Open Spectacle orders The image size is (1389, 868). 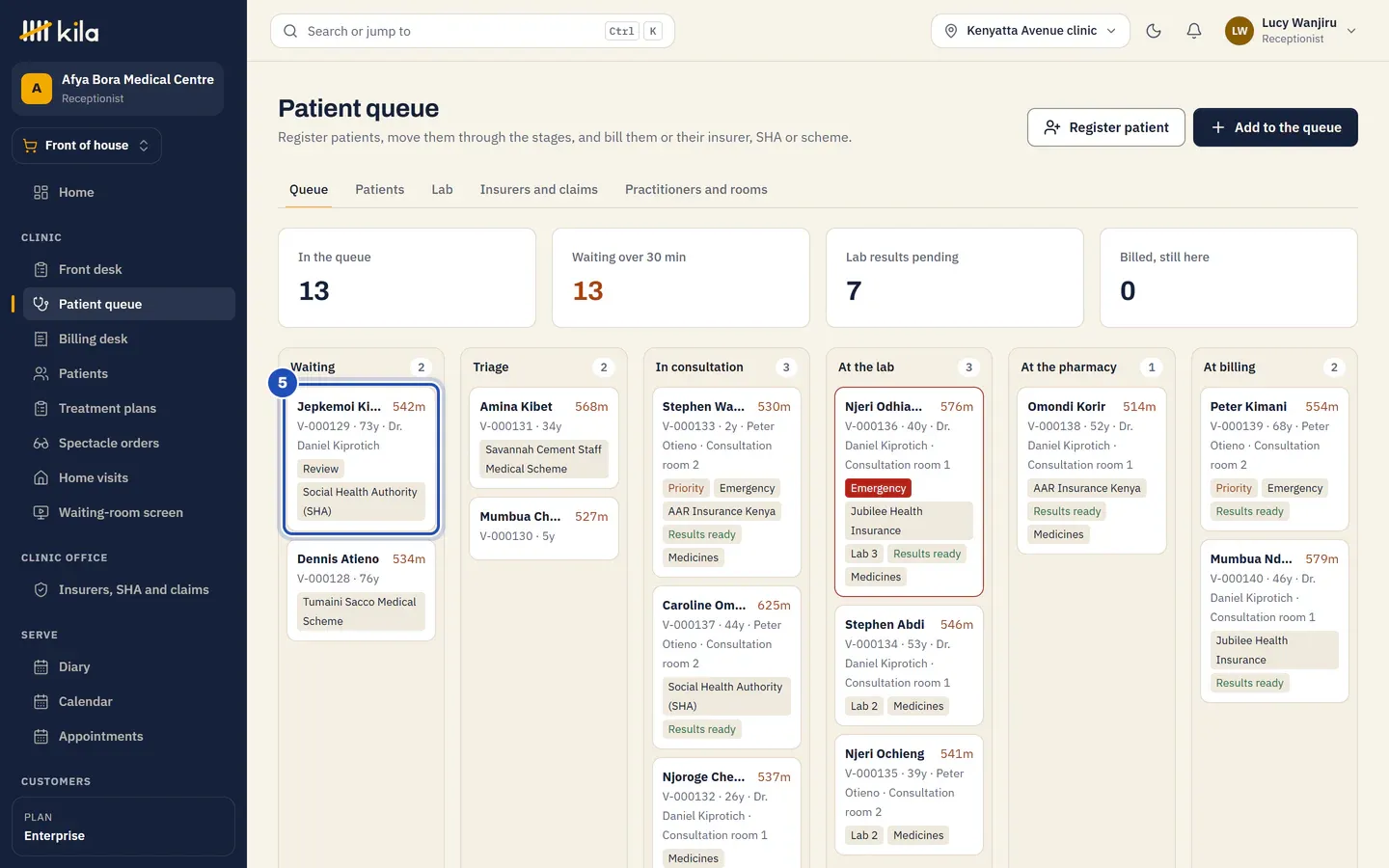click(129, 443)
